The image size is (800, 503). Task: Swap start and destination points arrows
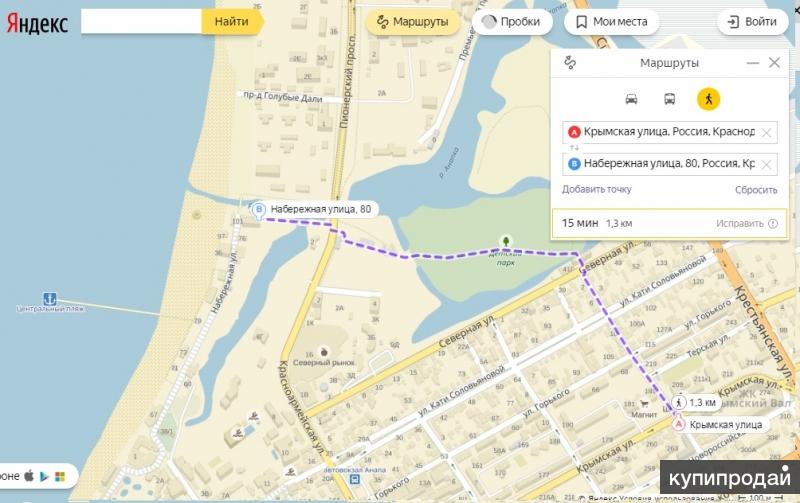coord(574,148)
